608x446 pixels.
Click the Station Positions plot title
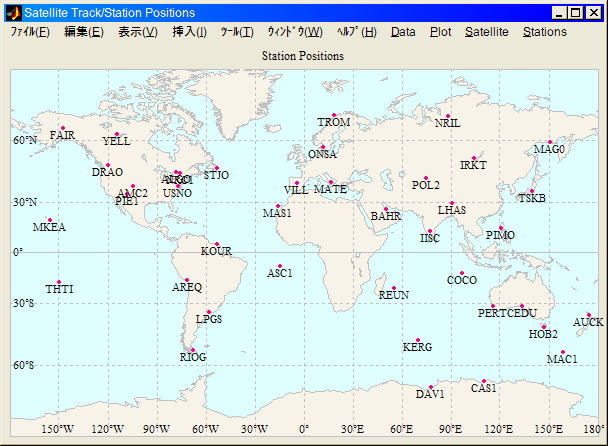(303, 56)
